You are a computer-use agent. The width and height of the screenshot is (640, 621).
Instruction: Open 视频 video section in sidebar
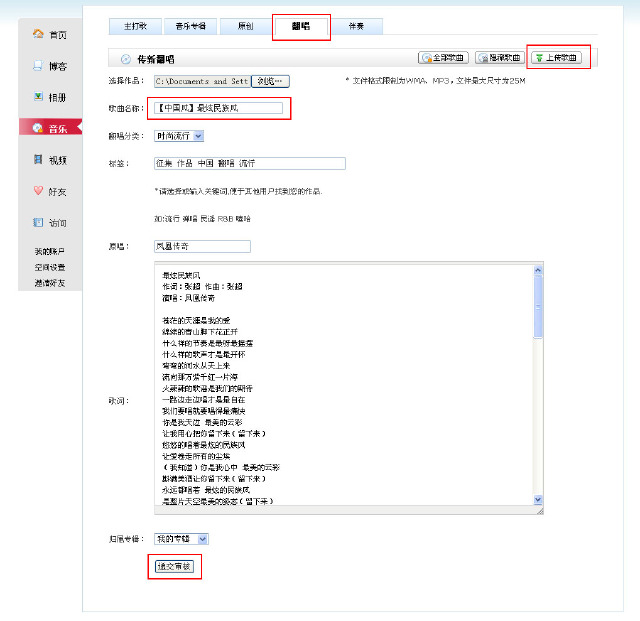point(50,159)
